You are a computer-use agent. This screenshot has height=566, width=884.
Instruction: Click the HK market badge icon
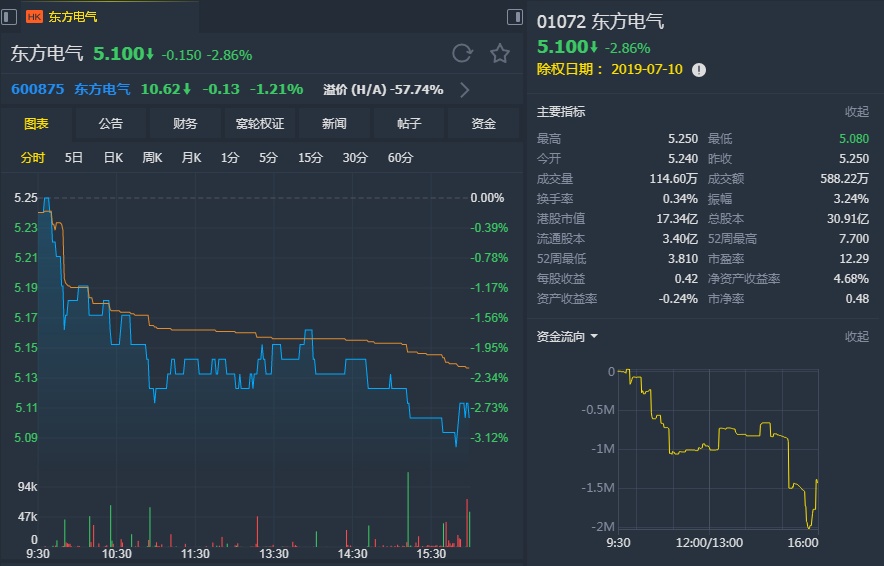pos(34,16)
